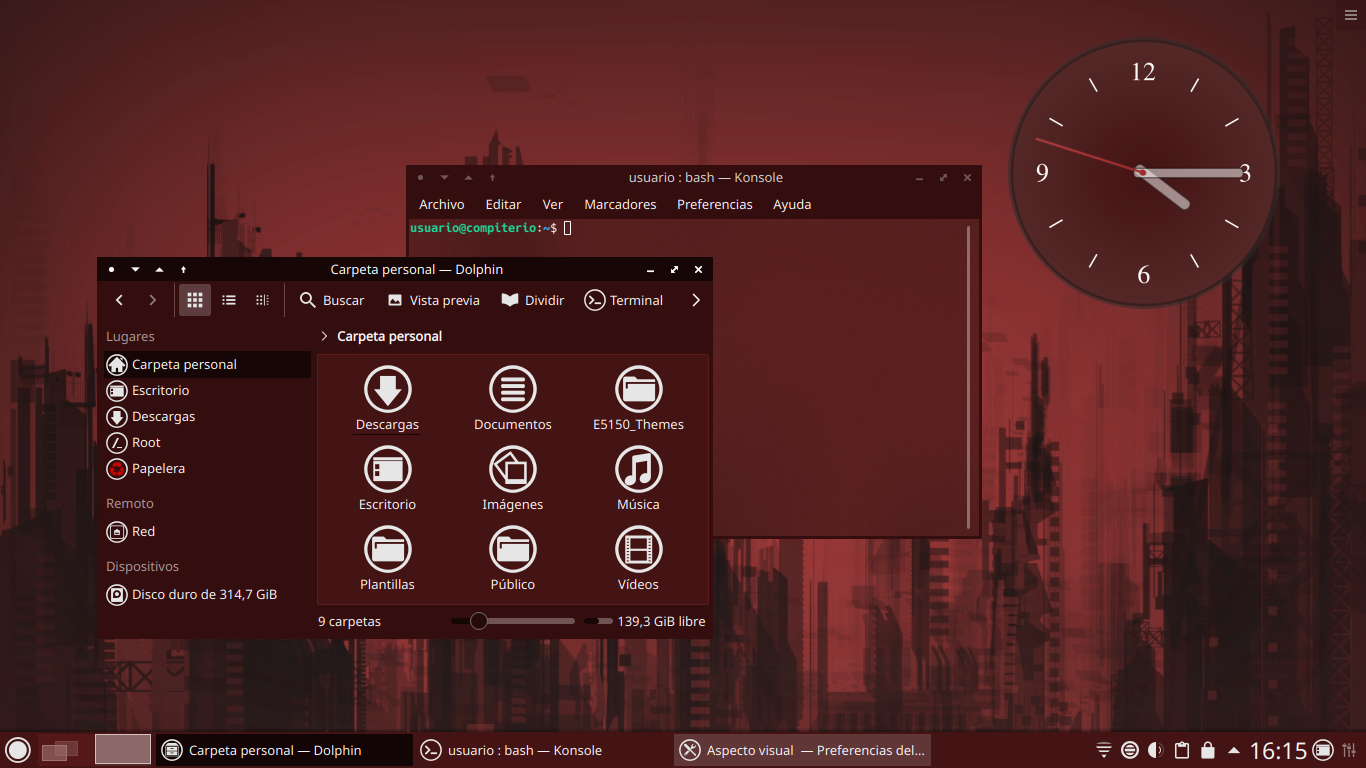1366x768 pixels.
Task: Click the Dolphin icon zoom slider
Action: click(x=513, y=621)
